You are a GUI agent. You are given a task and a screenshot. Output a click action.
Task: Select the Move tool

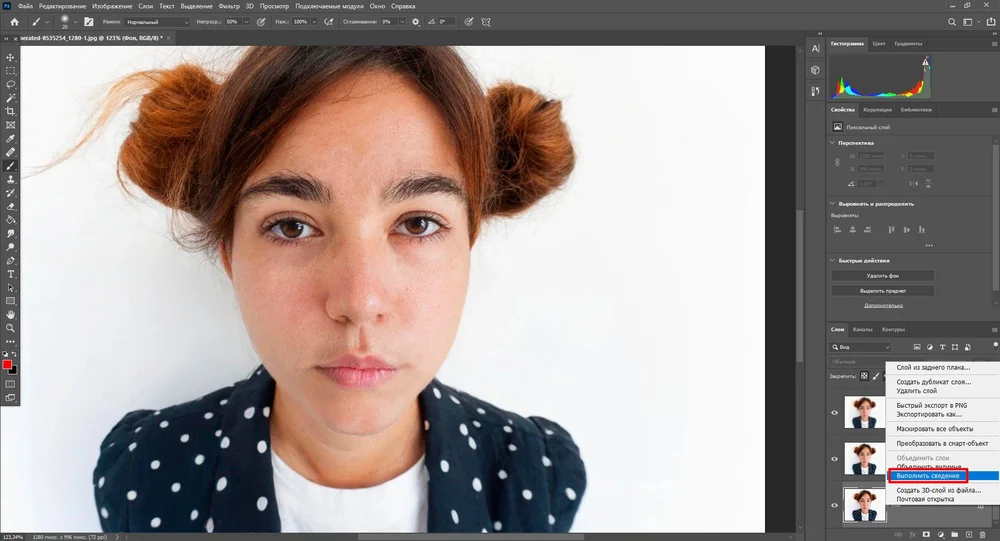tap(10, 57)
